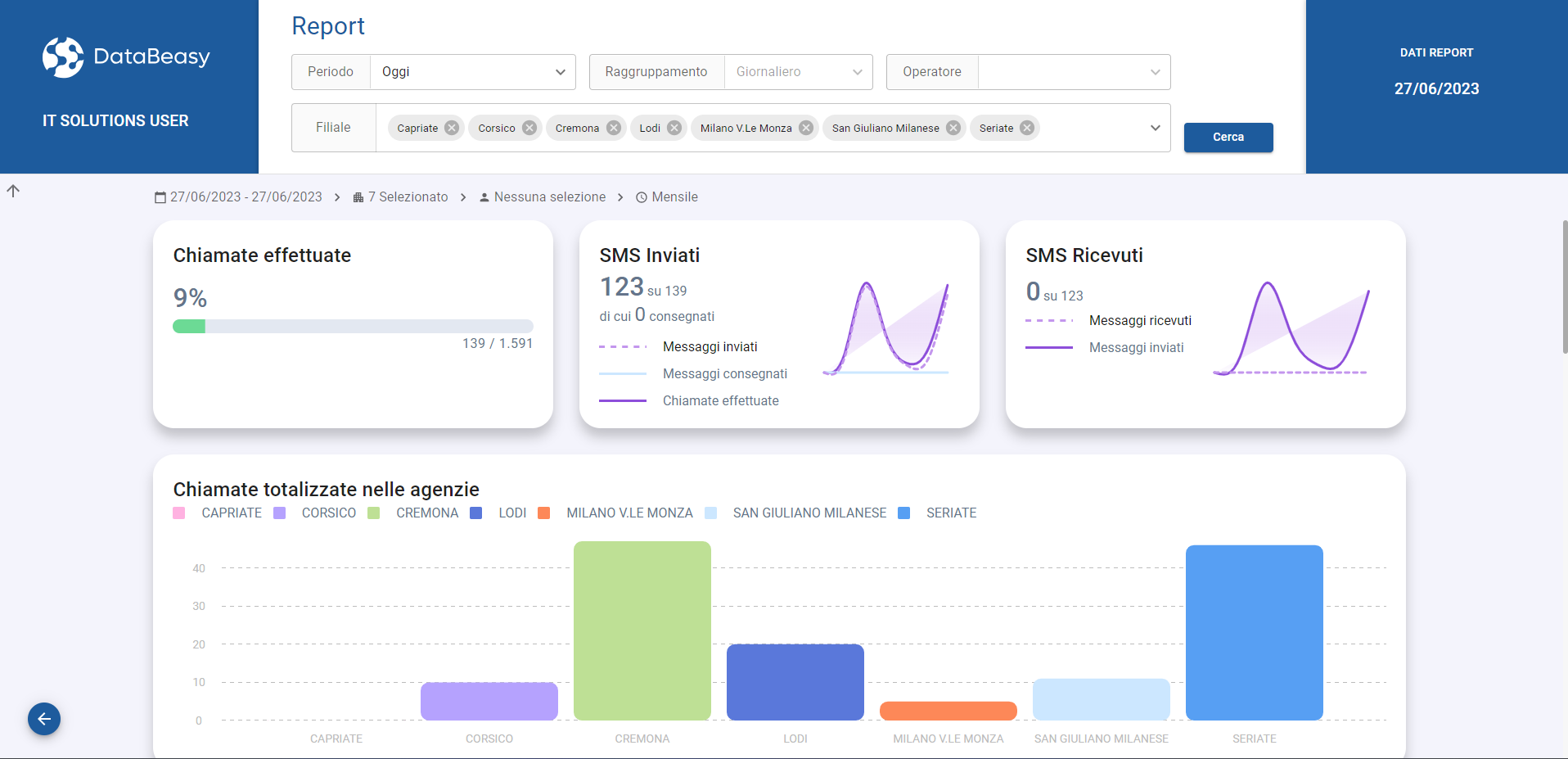This screenshot has width=1568, height=759.
Task: Remove Milano V.Le Monza chip
Action: point(806,128)
